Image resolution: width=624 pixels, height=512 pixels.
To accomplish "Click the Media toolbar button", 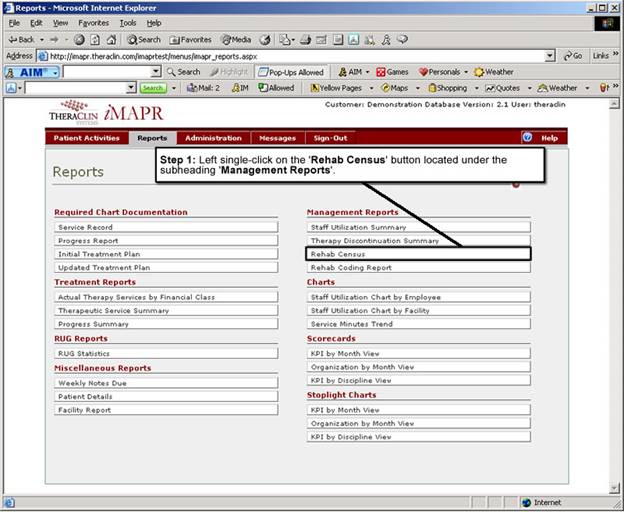I will pyautogui.click(x=236, y=39).
